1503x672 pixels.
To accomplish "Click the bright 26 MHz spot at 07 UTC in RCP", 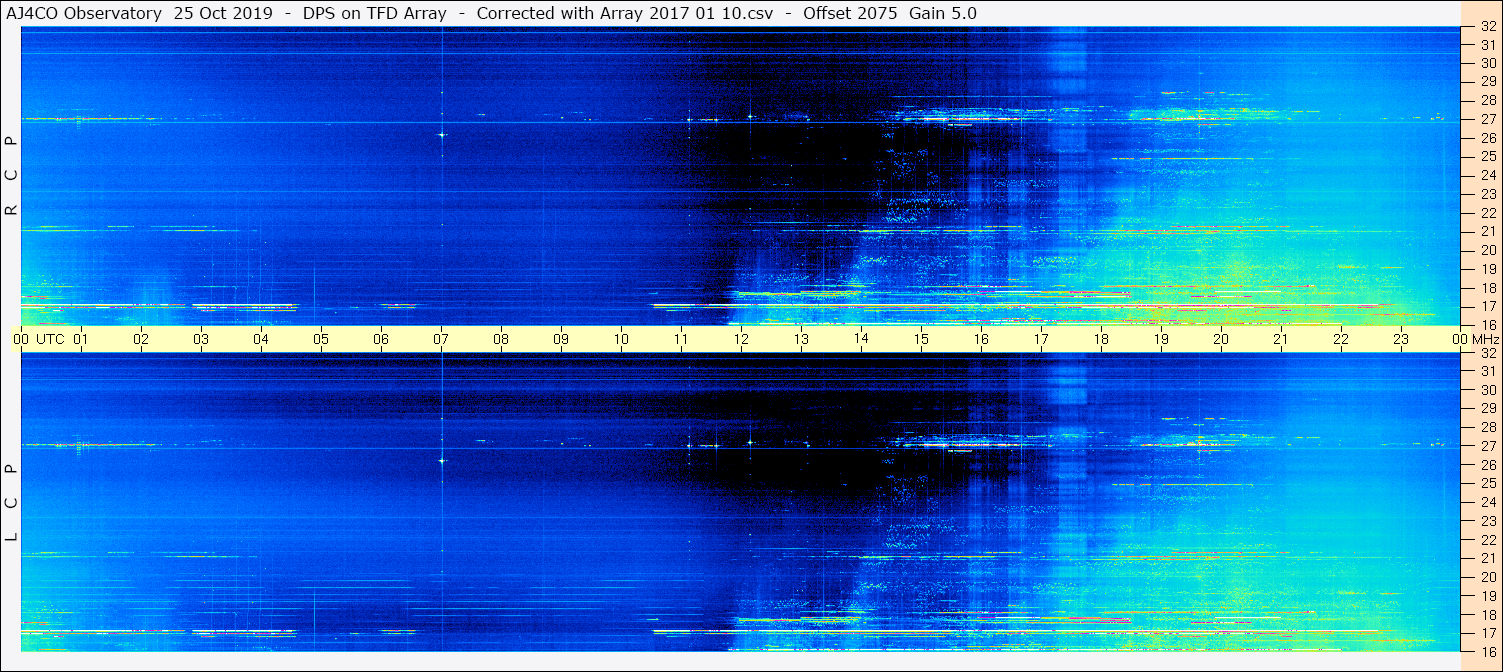I will (441, 134).
